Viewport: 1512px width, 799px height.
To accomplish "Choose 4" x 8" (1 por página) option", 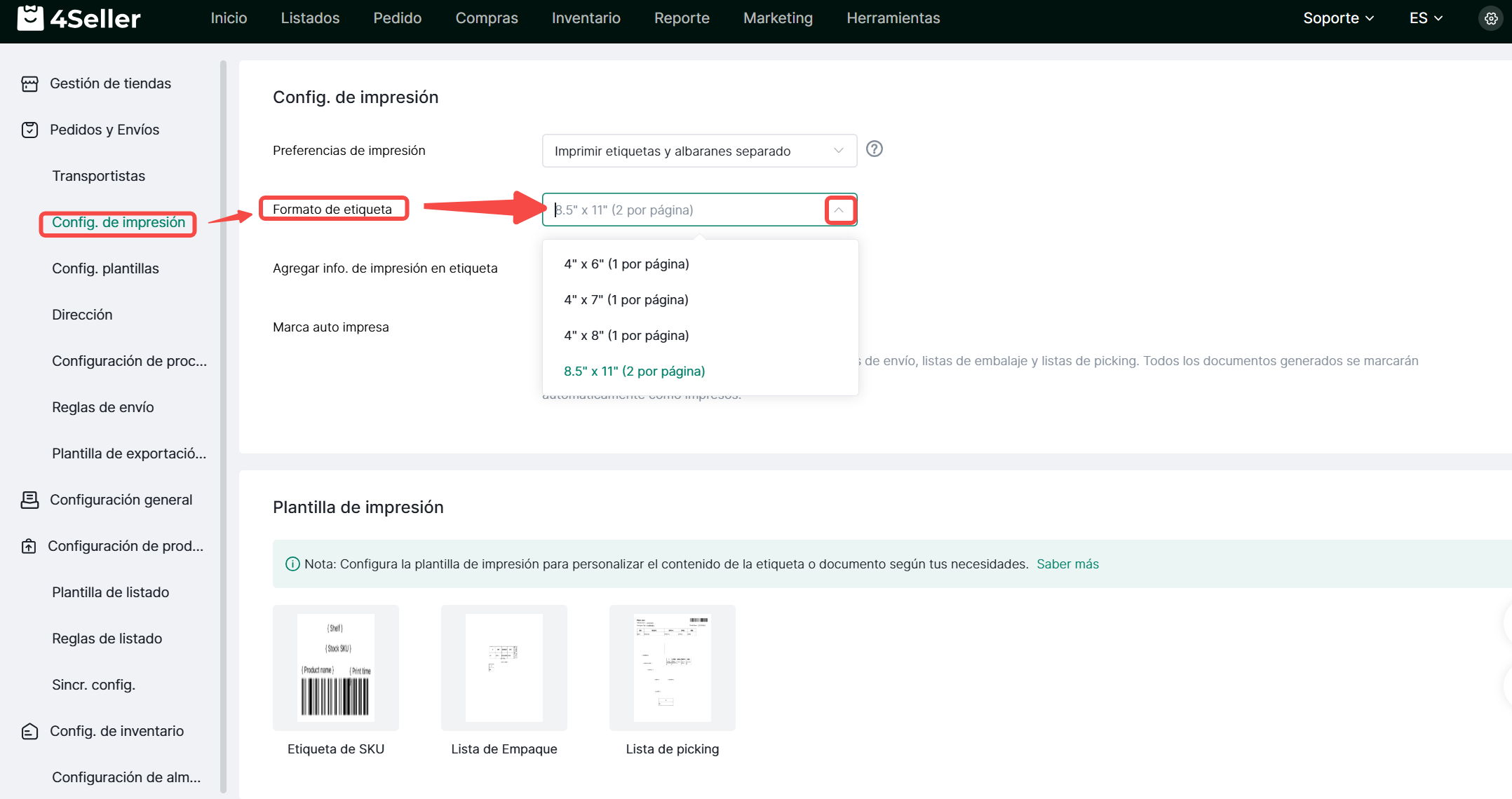I will (626, 336).
